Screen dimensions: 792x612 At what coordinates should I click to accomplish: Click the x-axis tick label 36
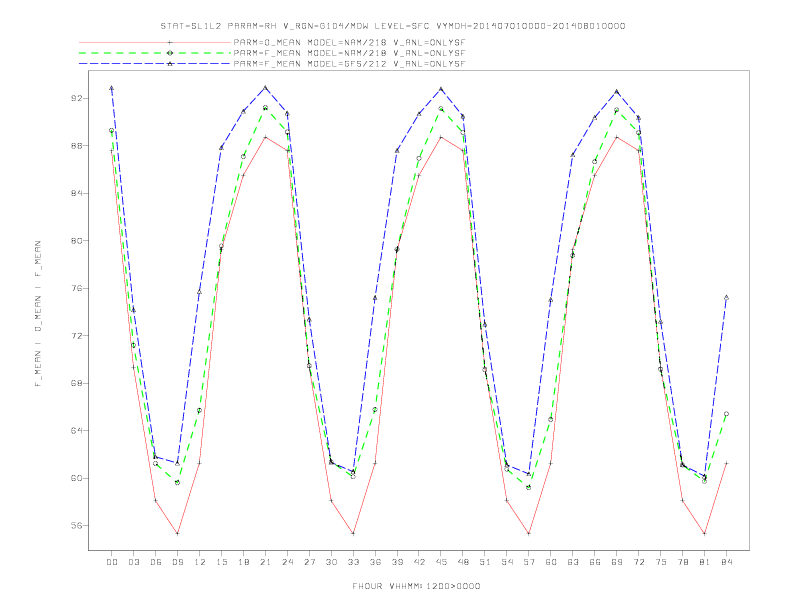[375, 562]
